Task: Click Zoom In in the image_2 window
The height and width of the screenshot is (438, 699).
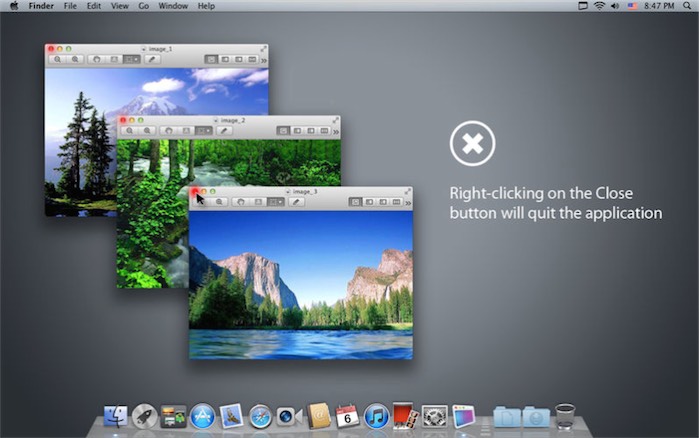Action: 147,131
